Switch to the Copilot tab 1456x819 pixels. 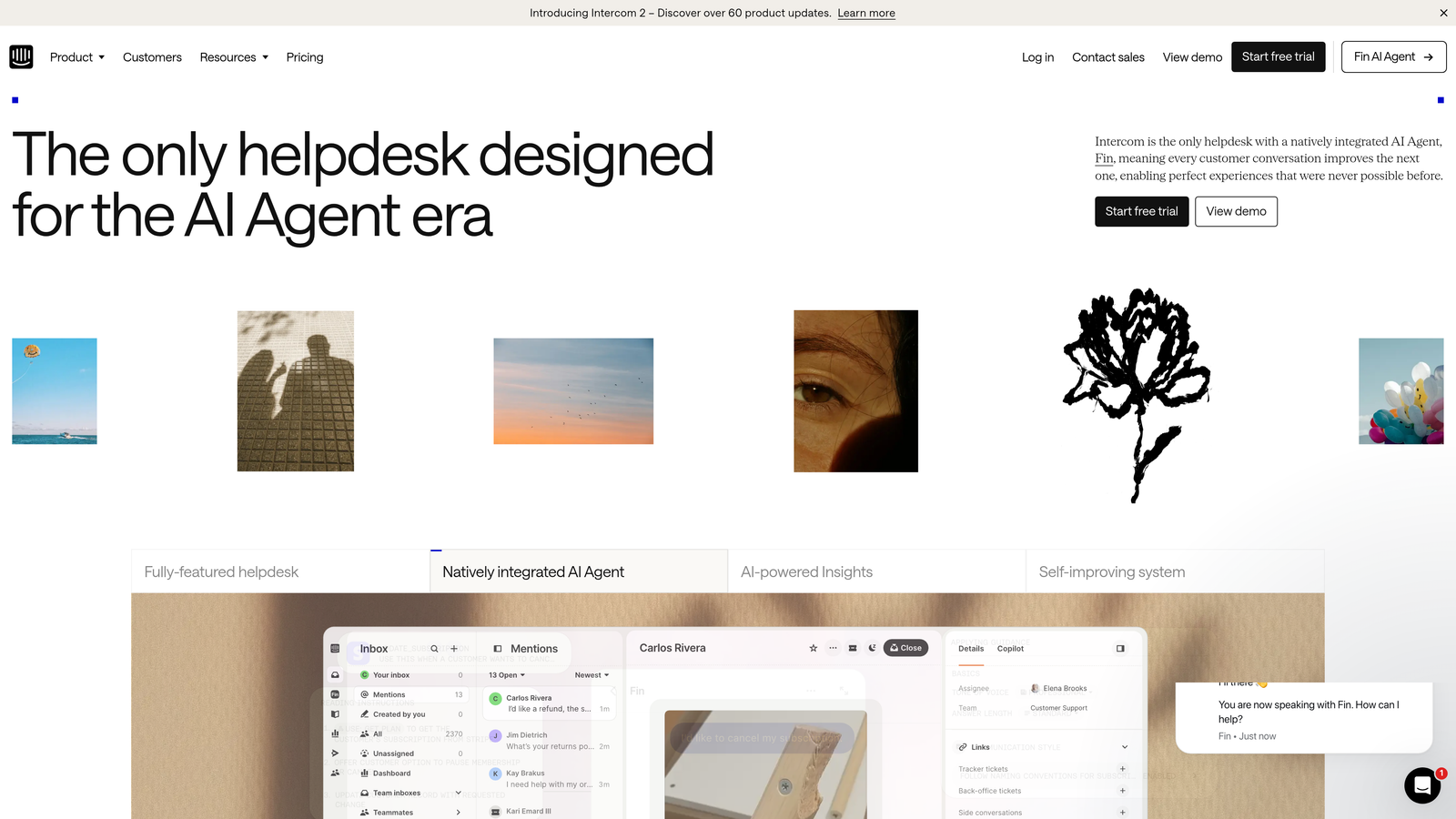coord(1010,649)
